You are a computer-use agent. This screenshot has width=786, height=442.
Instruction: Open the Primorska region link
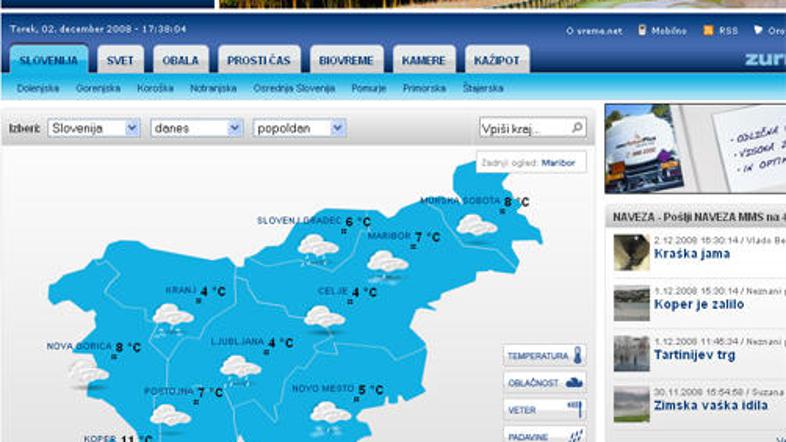coord(425,88)
